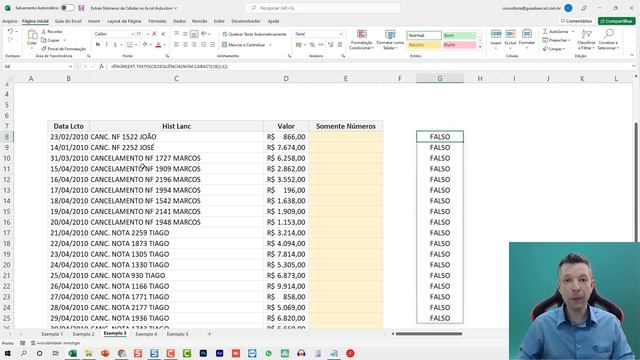Viewport: 640px width, 360px height.
Task: Expand the formula bar
Action: point(633,66)
